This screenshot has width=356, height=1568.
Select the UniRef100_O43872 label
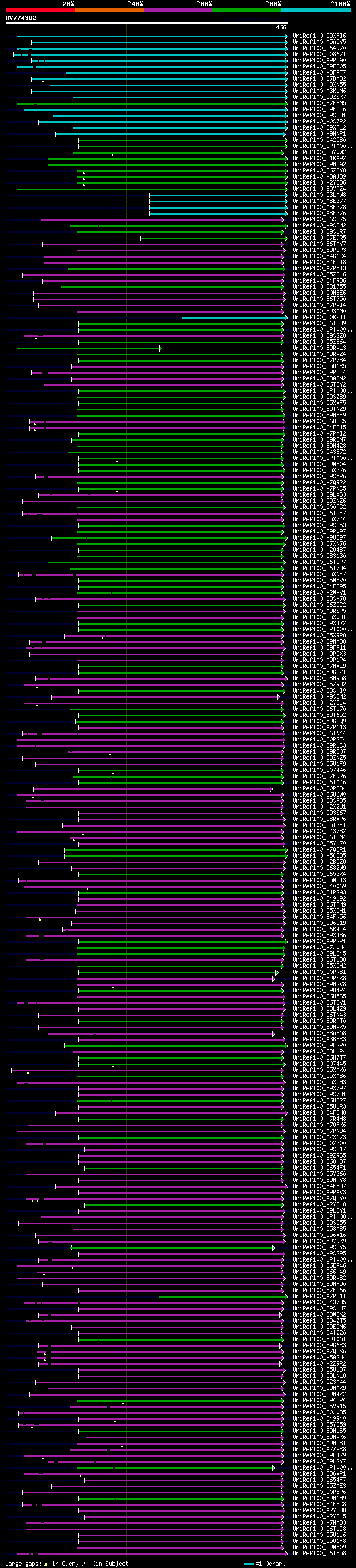(319, 452)
